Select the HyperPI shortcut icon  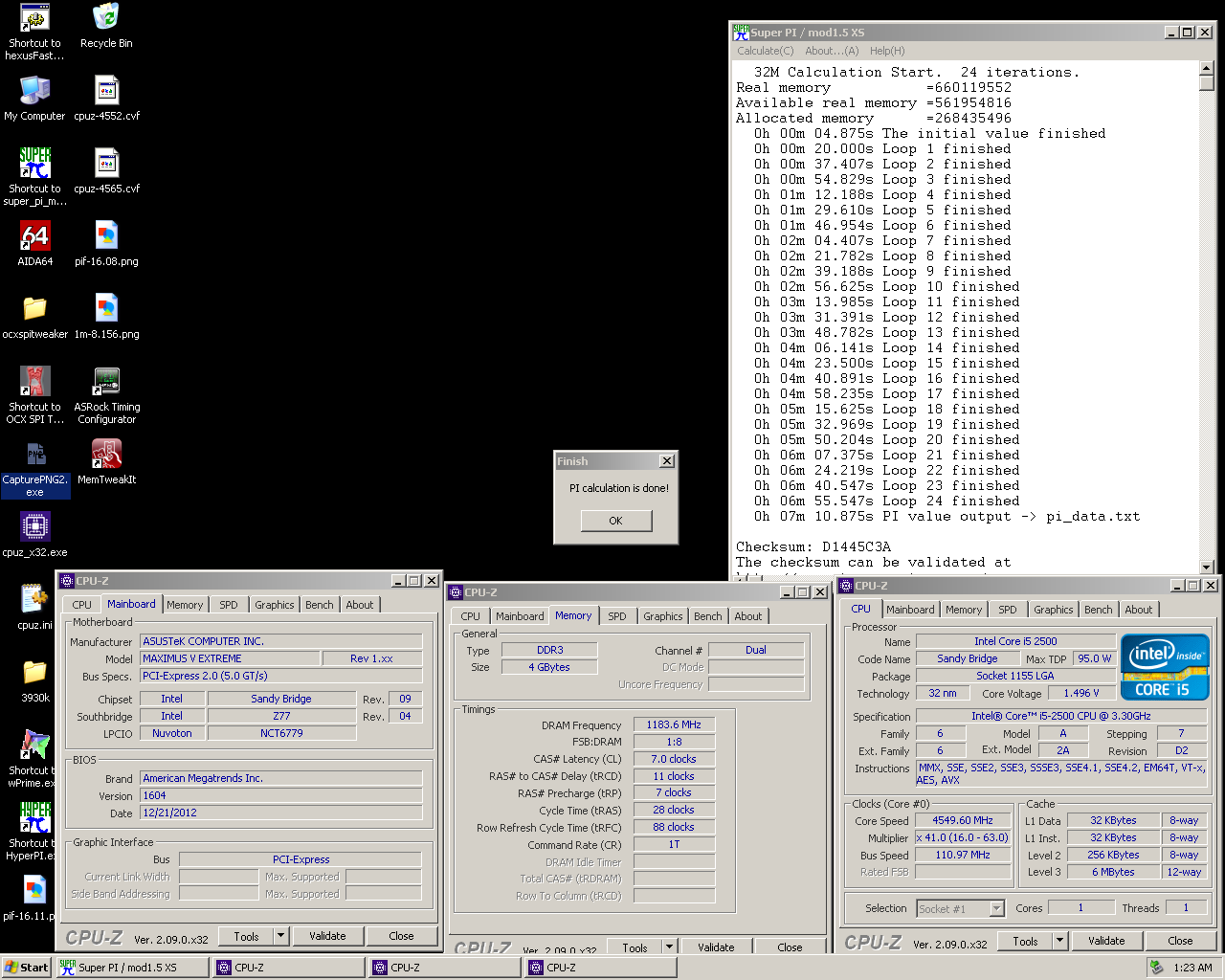[x=35, y=817]
